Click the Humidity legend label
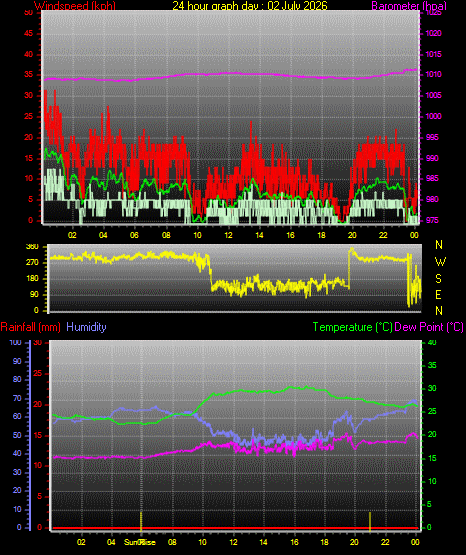The image size is (466, 555). tap(86, 327)
